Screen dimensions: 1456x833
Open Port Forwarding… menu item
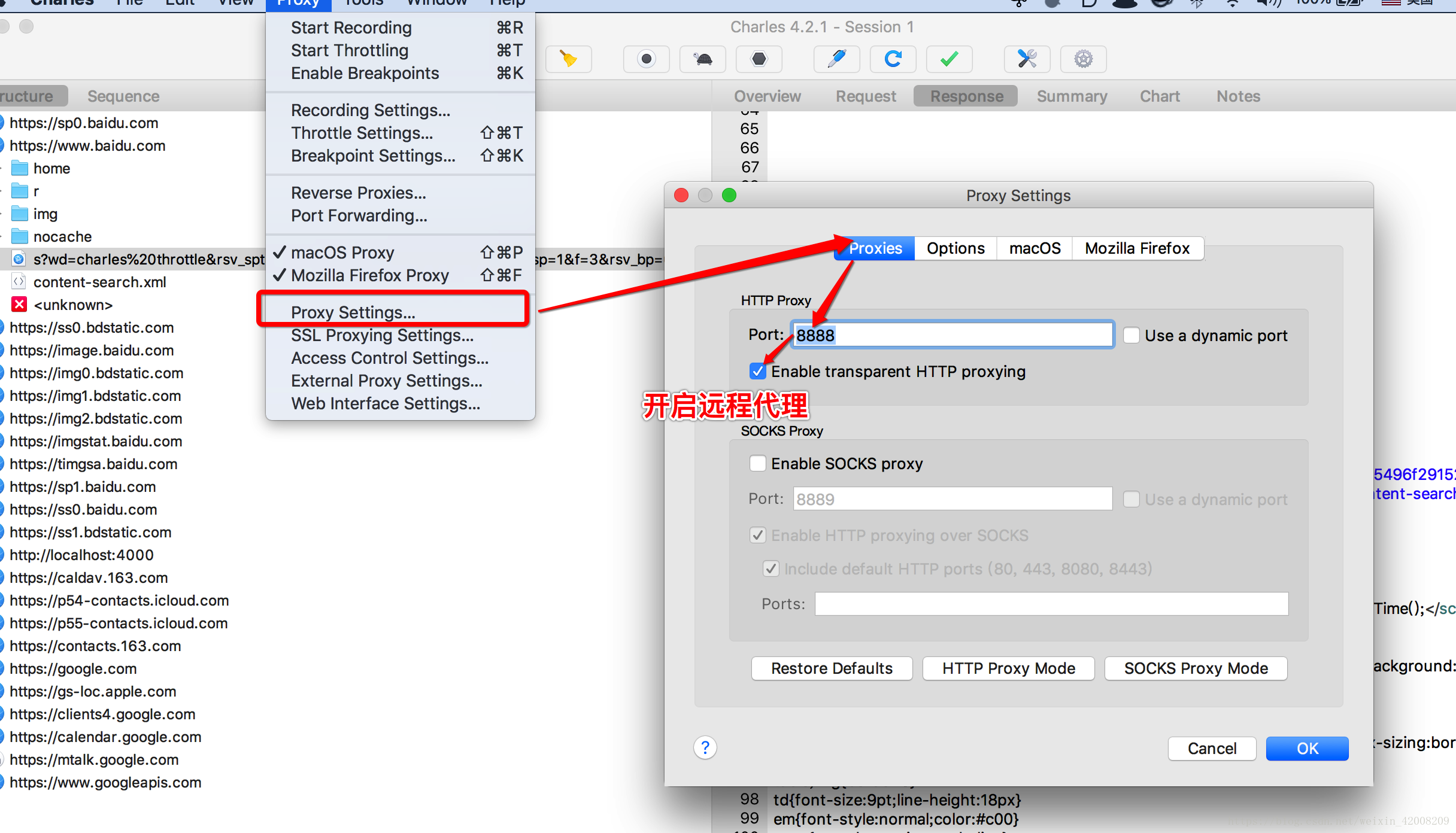pos(400,215)
